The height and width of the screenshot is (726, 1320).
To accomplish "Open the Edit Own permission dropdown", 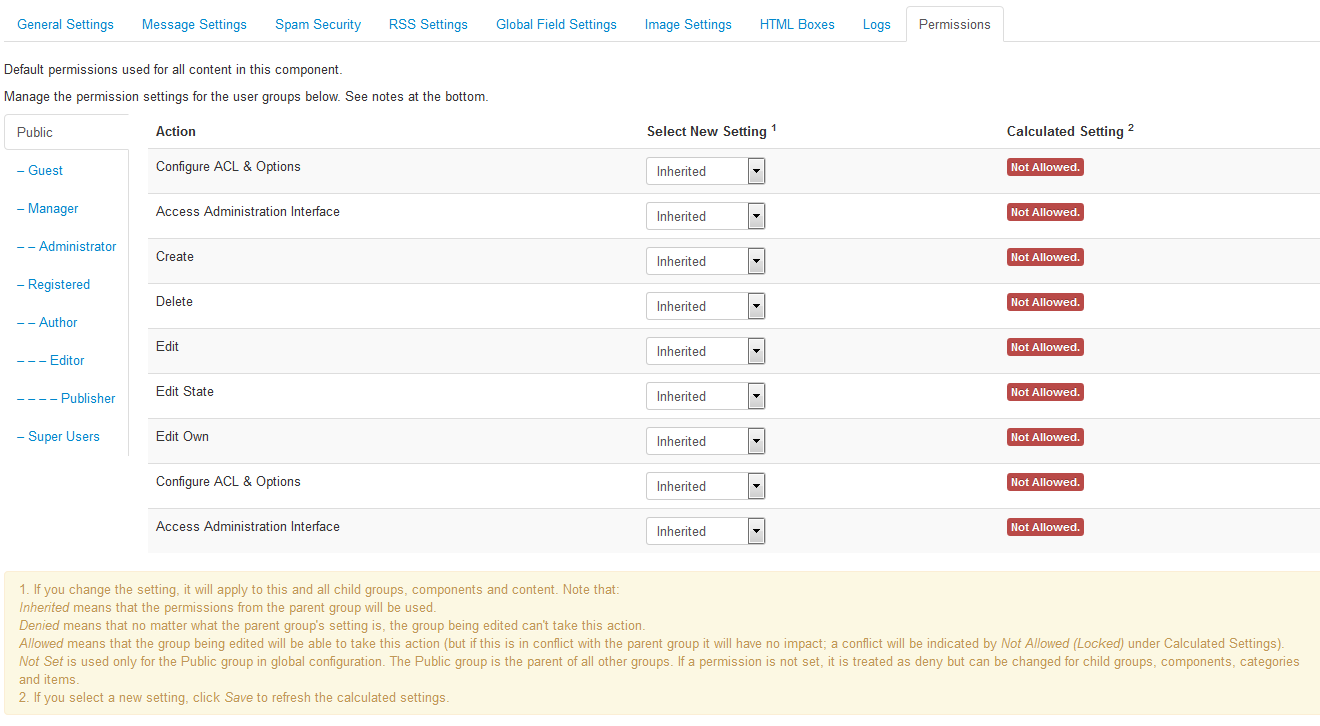I will (706, 442).
